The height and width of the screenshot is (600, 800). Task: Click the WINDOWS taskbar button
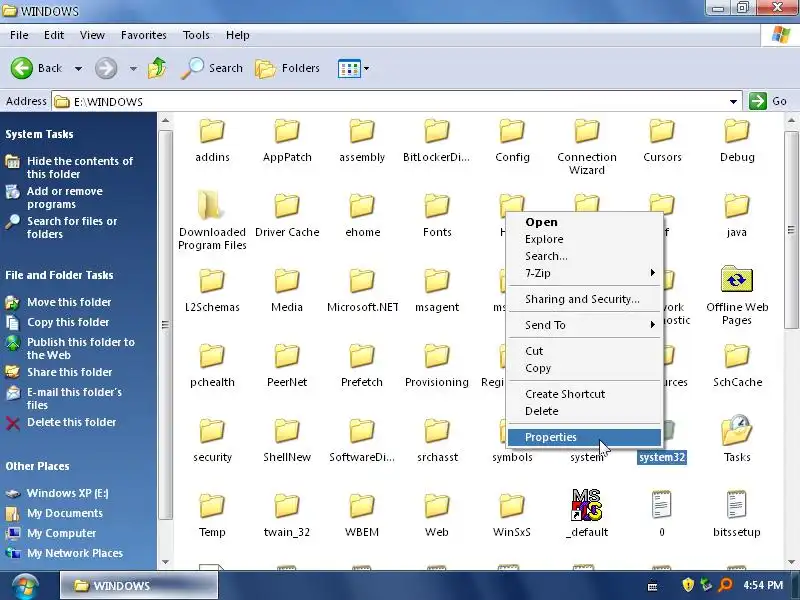(139, 585)
